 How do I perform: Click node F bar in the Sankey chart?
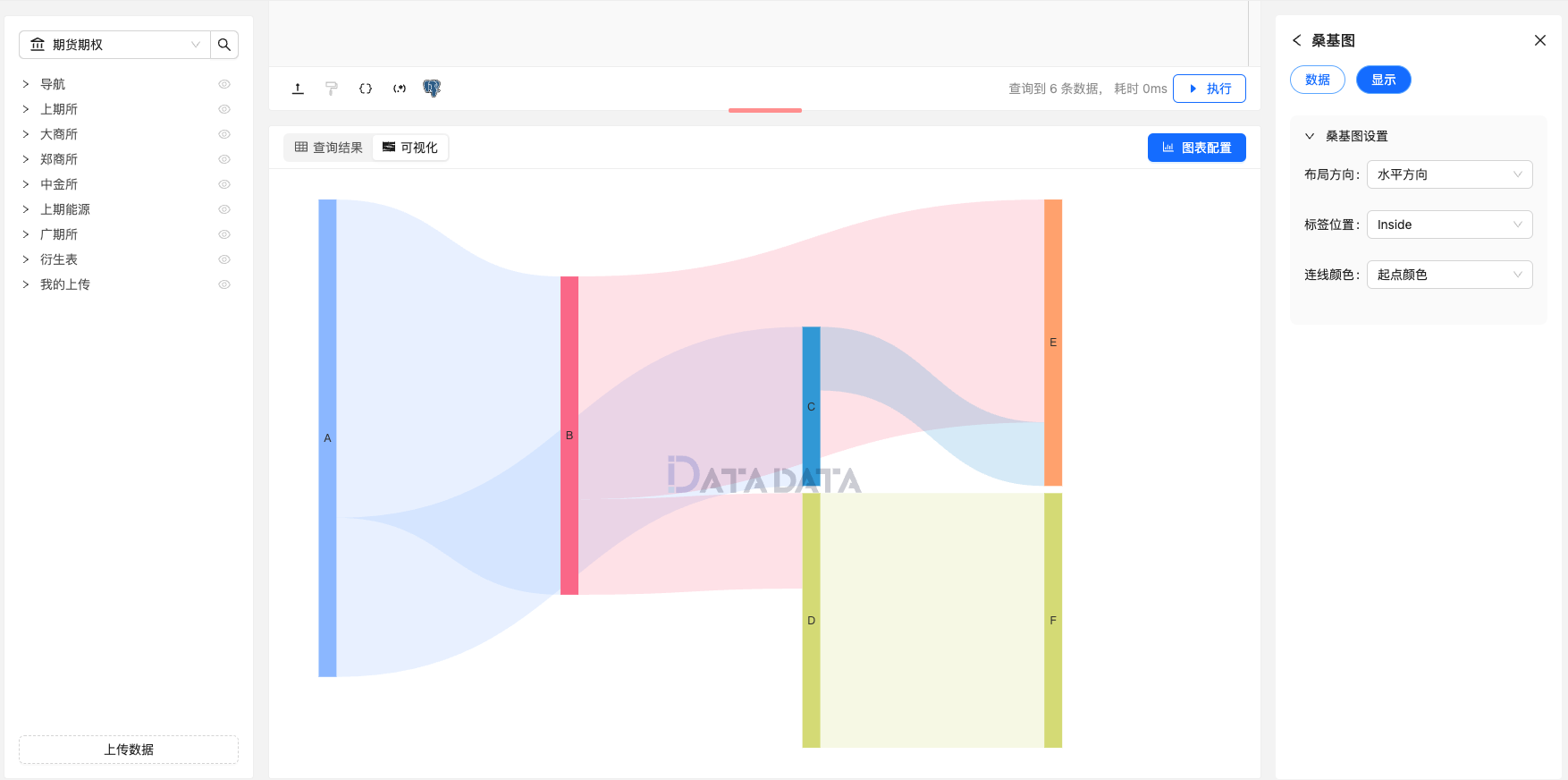(x=1053, y=620)
